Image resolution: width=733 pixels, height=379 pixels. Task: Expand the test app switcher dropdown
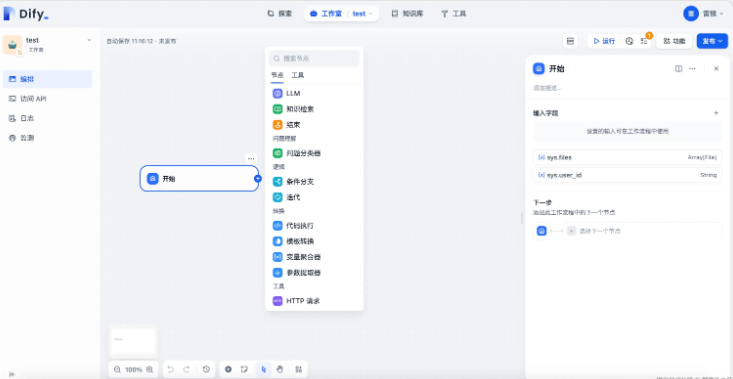(363, 14)
